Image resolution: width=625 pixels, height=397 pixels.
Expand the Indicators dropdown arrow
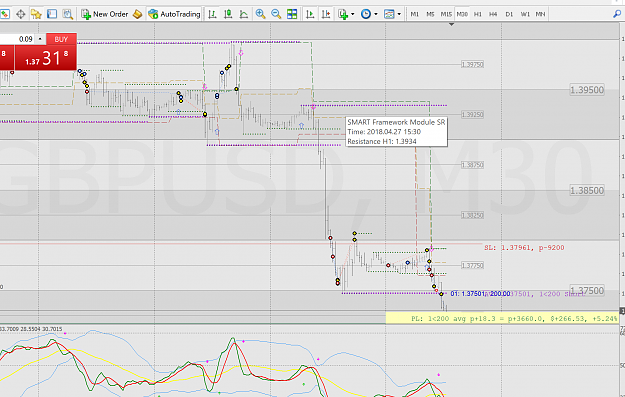(352, 14)
